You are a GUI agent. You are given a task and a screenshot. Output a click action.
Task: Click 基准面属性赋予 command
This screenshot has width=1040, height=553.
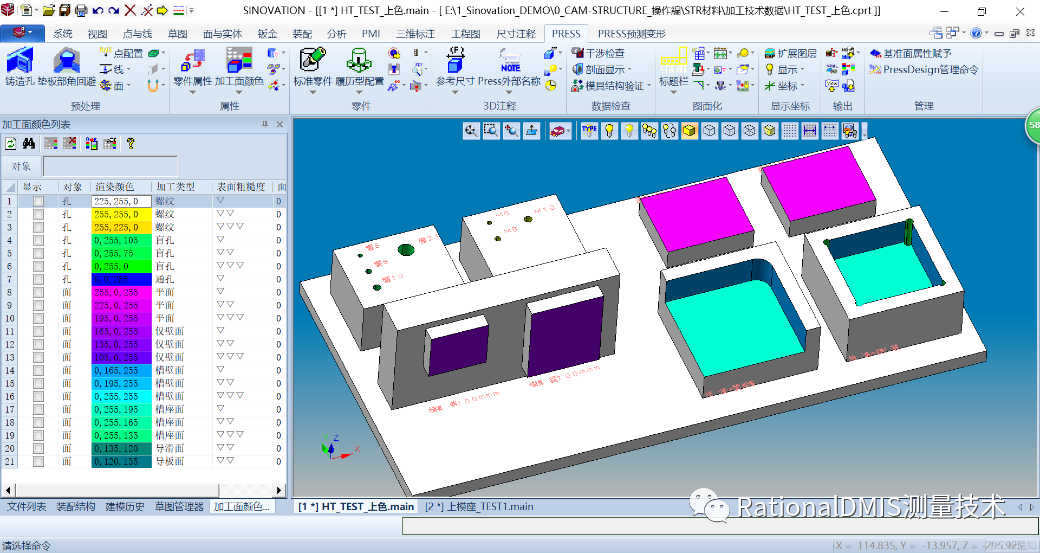click(911, 53)
